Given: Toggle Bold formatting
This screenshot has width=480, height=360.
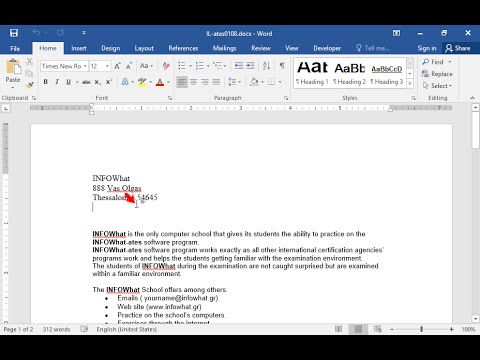Looking at the screenshot, I should point(46,82).
